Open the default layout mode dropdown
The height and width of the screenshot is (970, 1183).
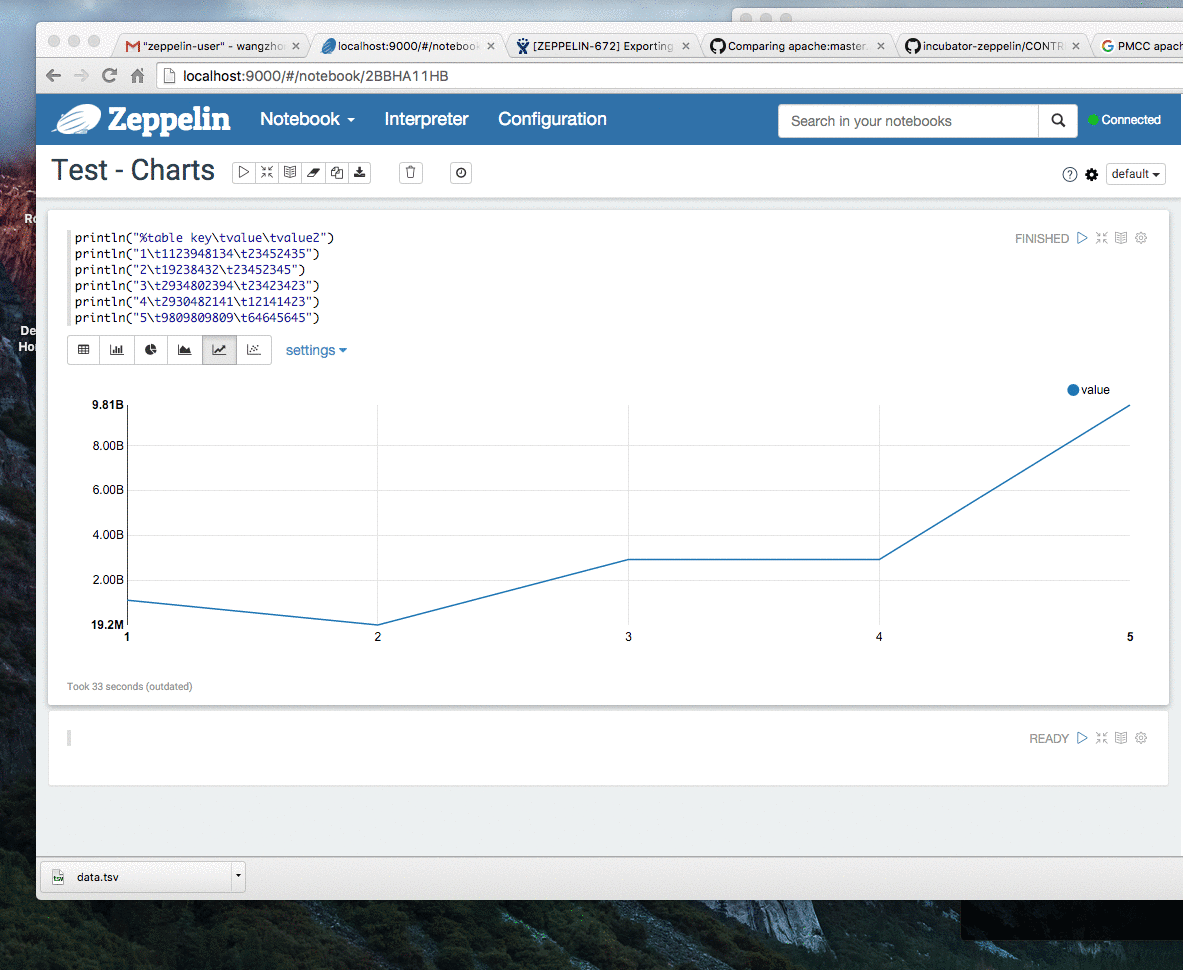[x=1135, y=174]
